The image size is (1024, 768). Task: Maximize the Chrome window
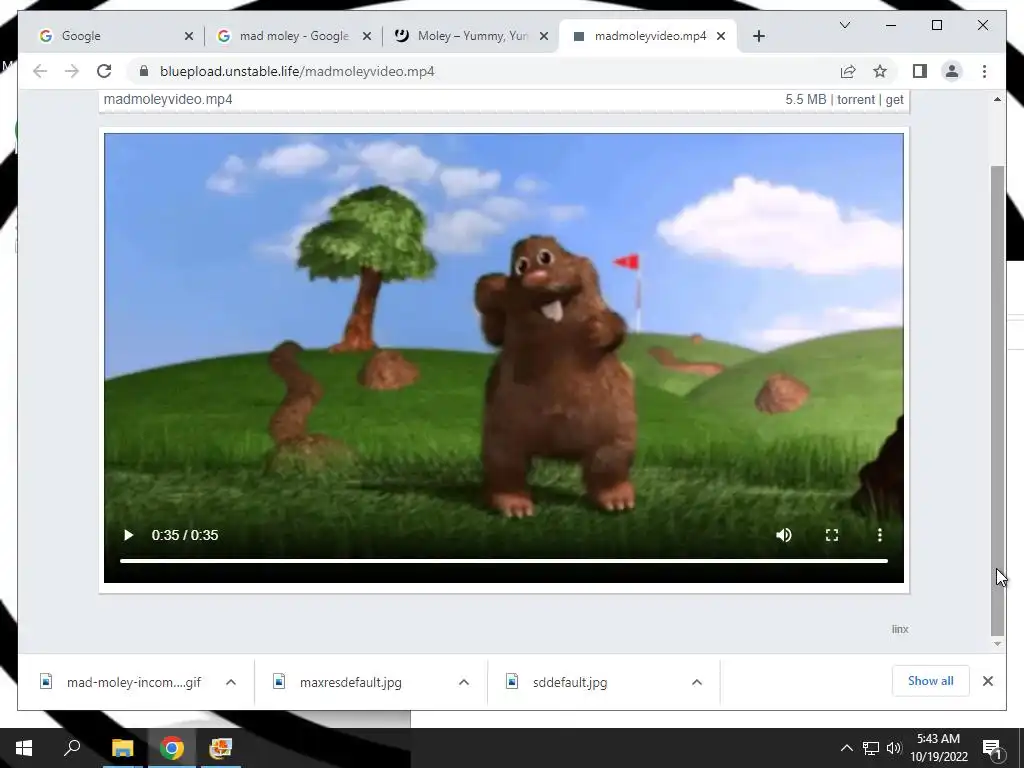pos(936,25)
